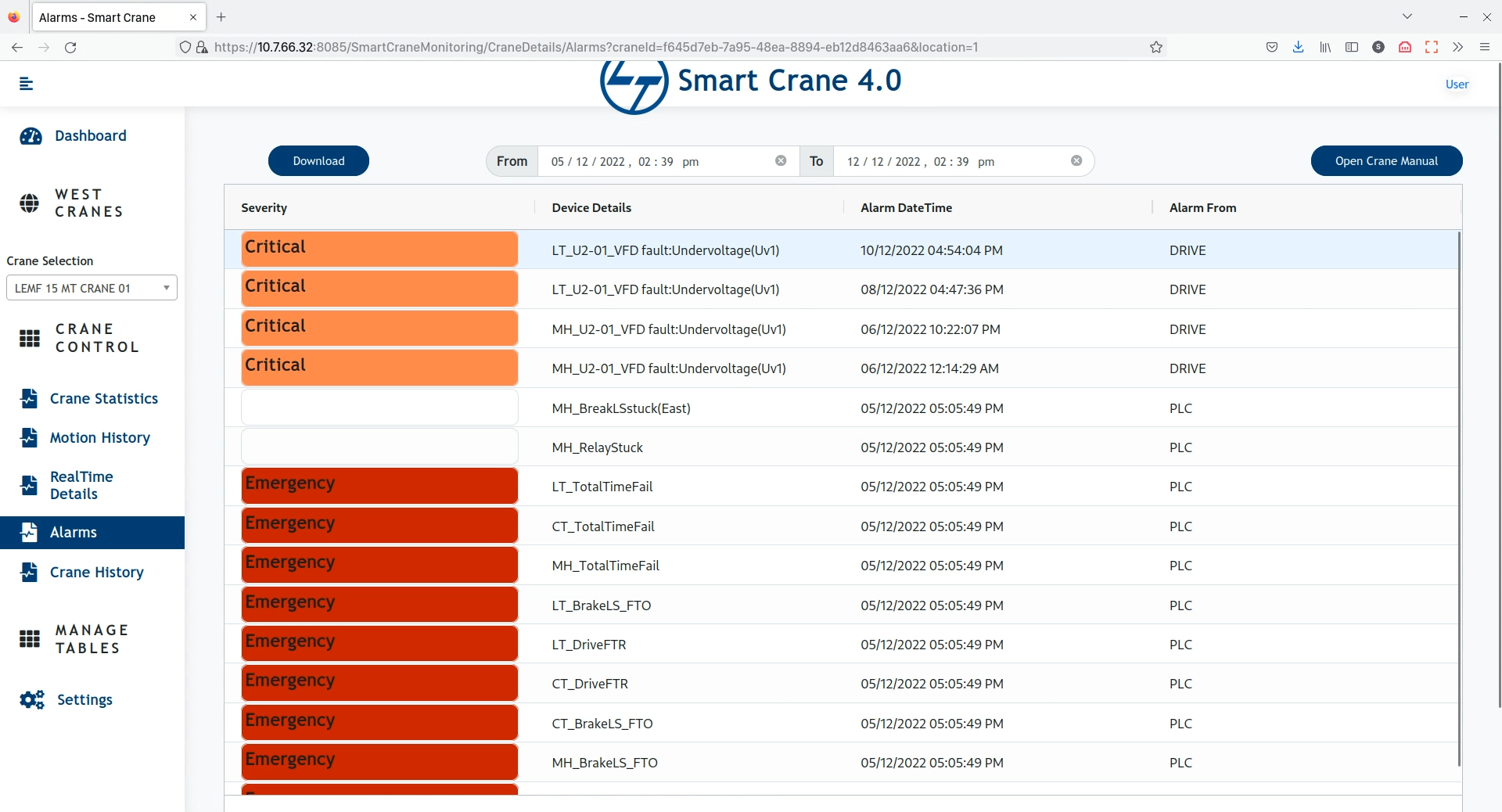The image size is (1502, 812).
Task: Click the Alarms file icon
Action: [x=29, y=532]
